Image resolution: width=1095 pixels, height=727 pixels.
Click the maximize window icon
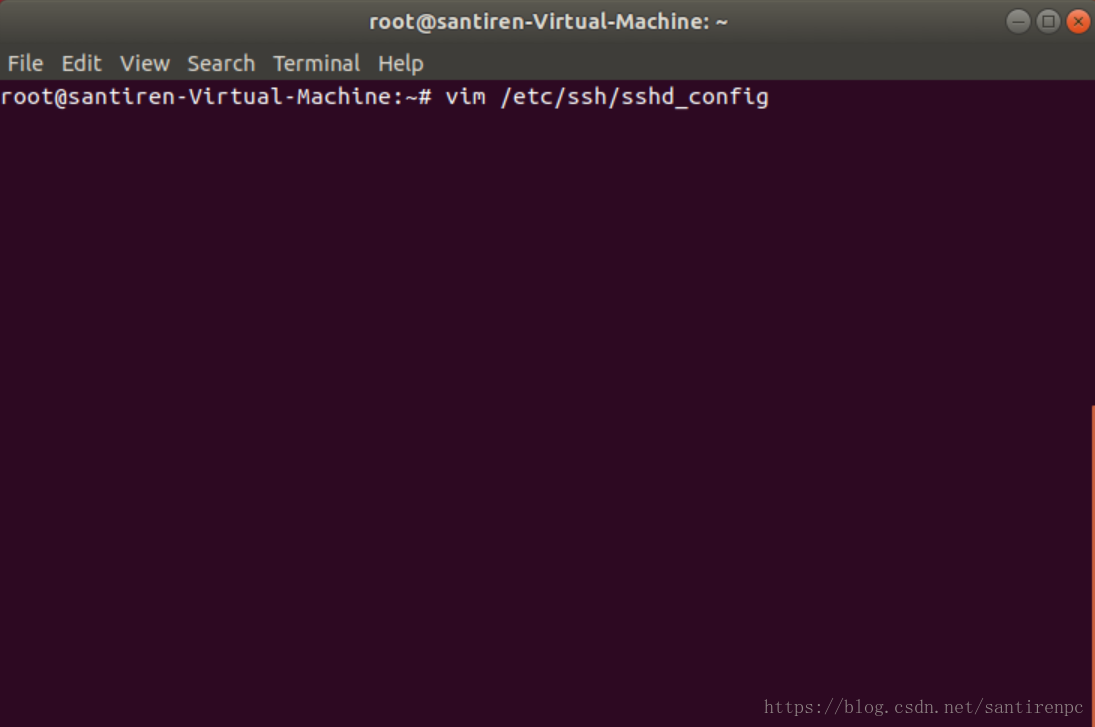pyautogui.click(x=1048, y=21)
